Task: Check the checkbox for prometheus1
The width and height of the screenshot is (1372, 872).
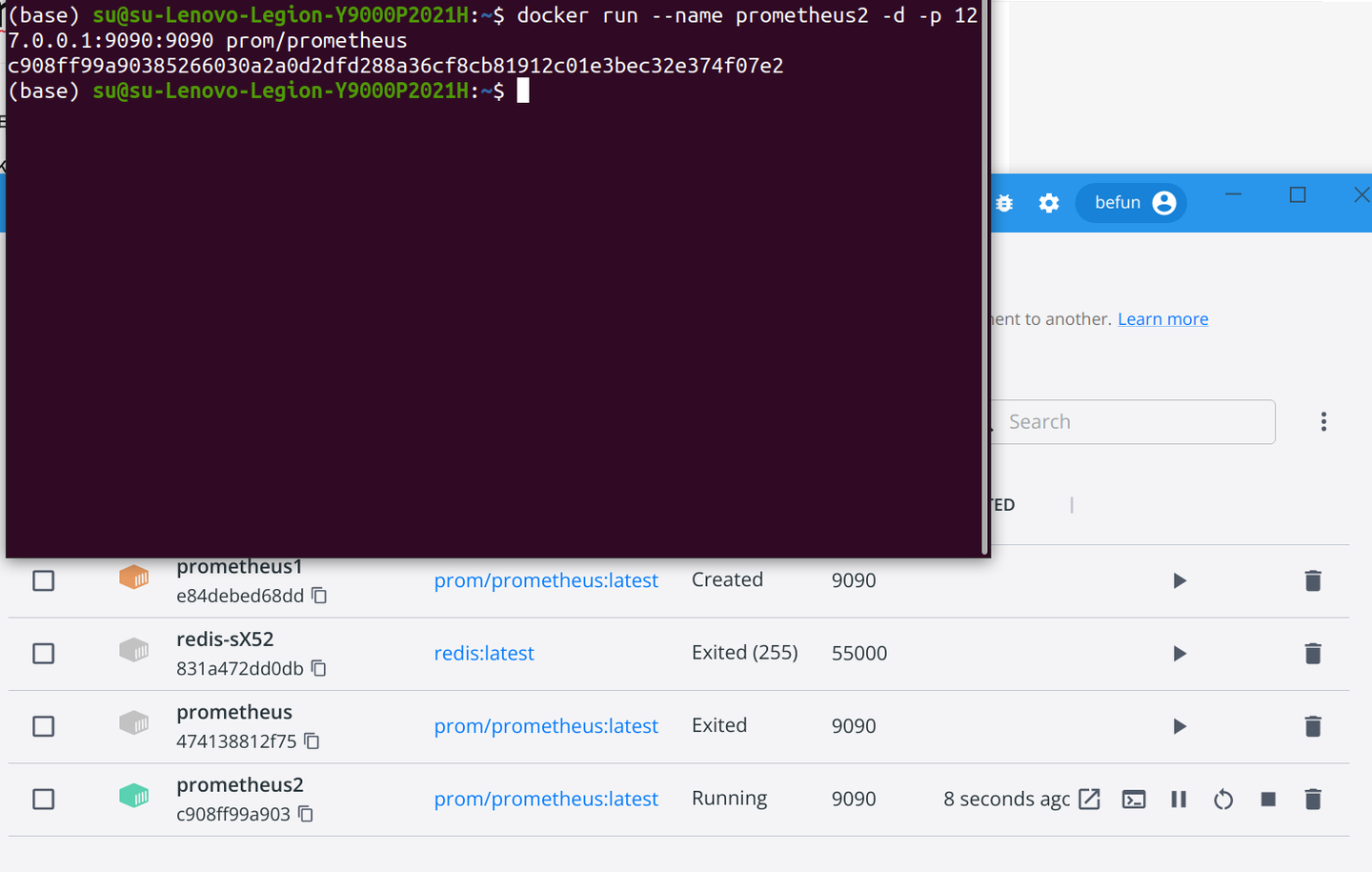Action: coord(43,580)
